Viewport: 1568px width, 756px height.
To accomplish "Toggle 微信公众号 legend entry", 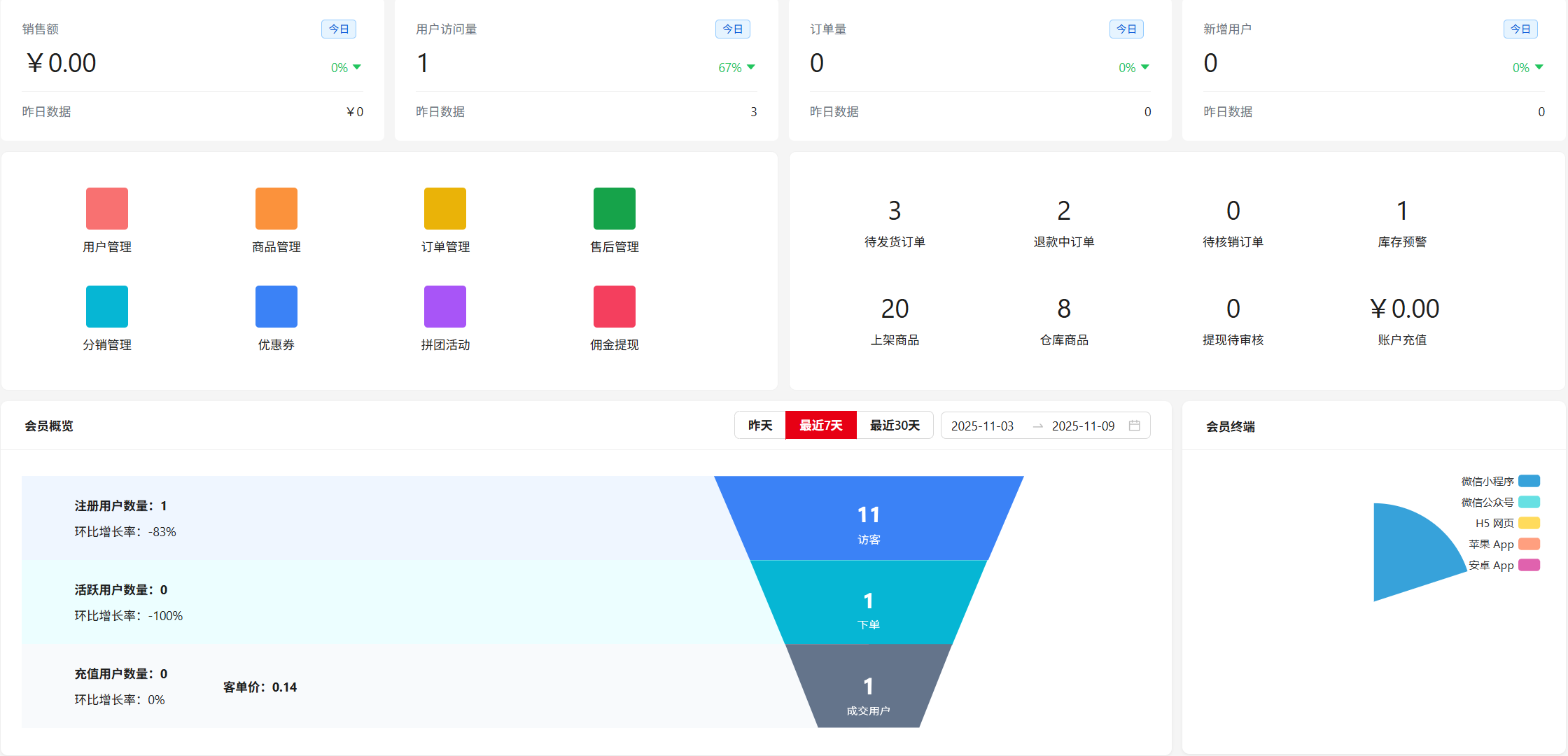I will [x=1529, y=502].
